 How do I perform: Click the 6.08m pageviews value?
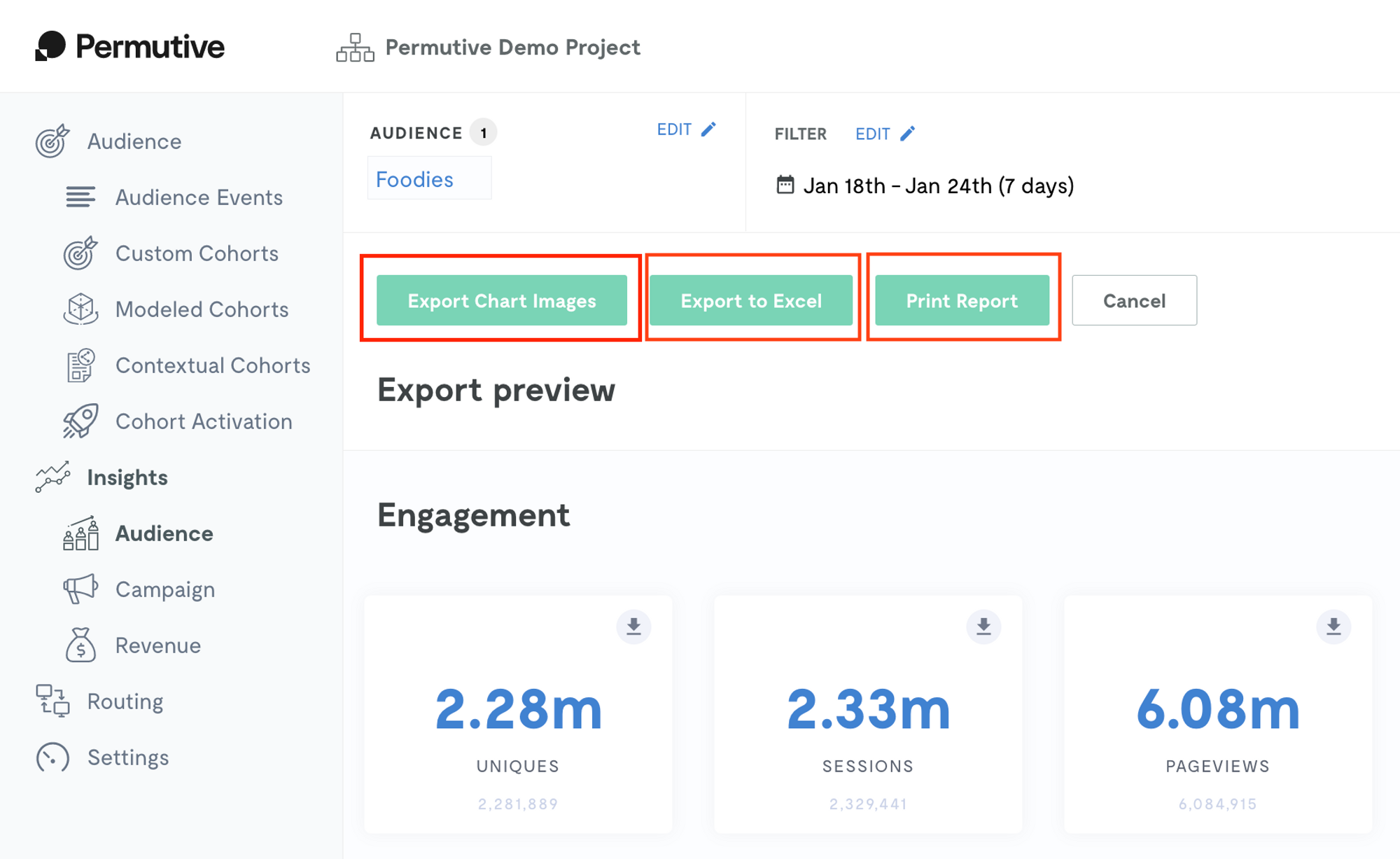click(x=1218, y=709)
